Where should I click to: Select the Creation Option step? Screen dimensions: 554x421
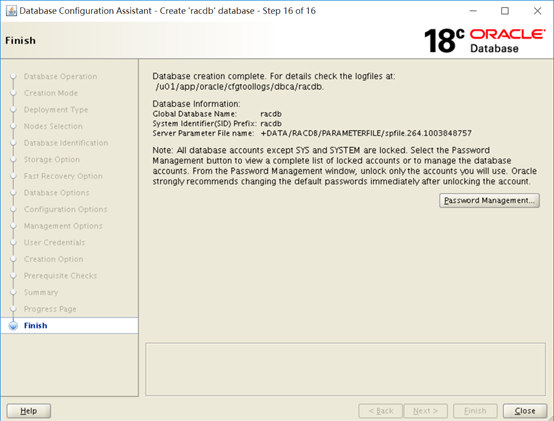tap(53, 259)
